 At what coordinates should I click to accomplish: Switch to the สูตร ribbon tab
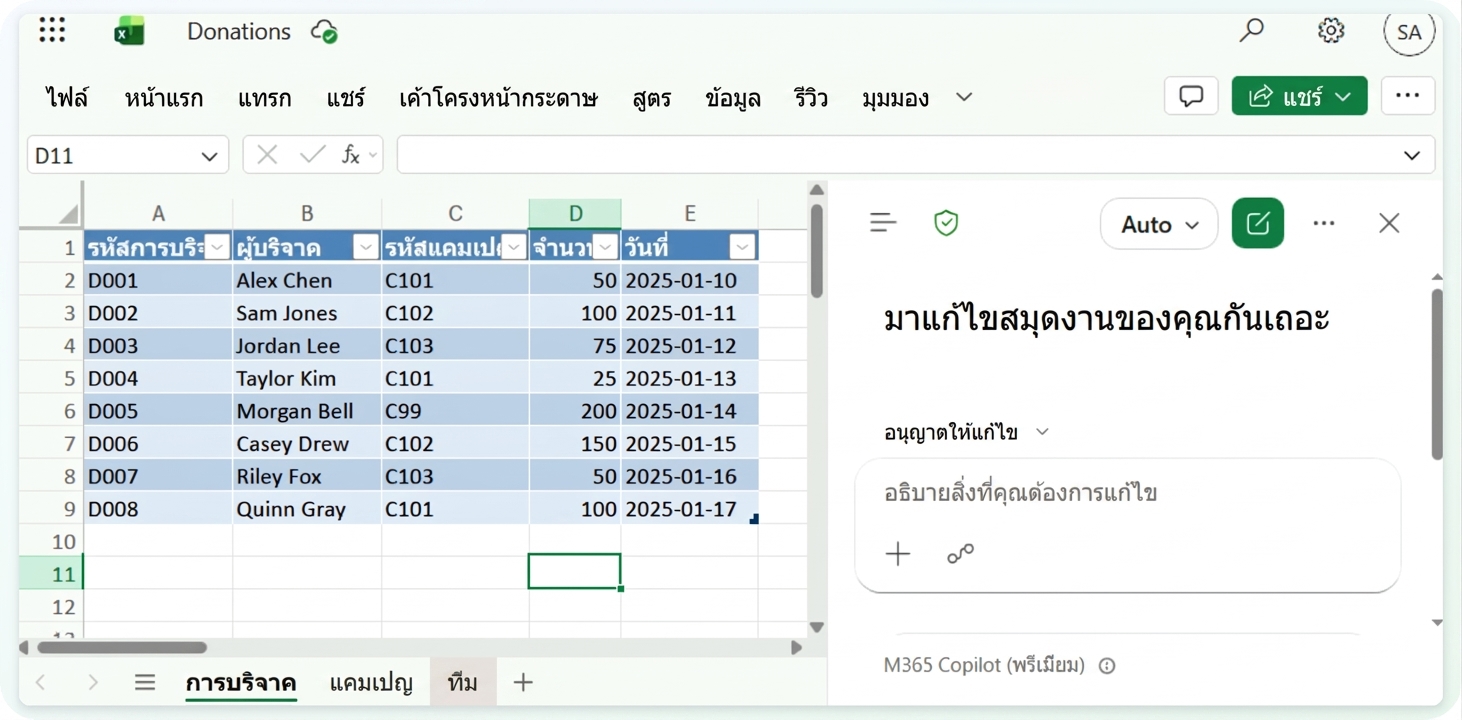click(x=652, y=98)
